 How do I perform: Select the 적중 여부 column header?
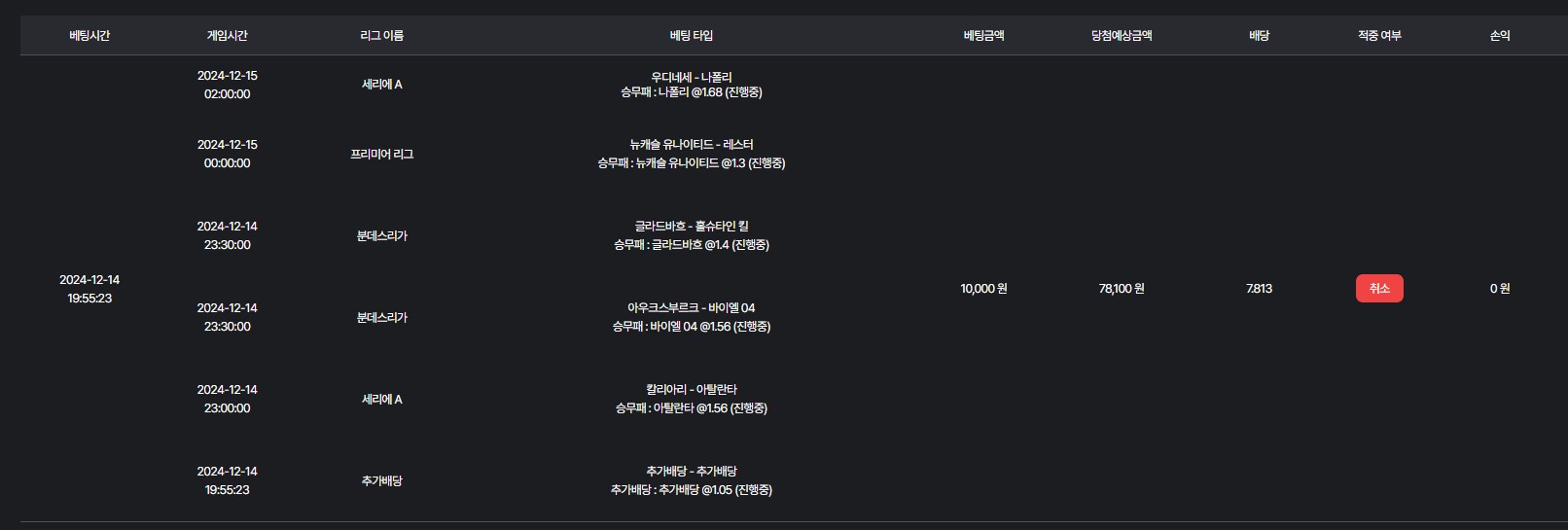(1379, 36)
